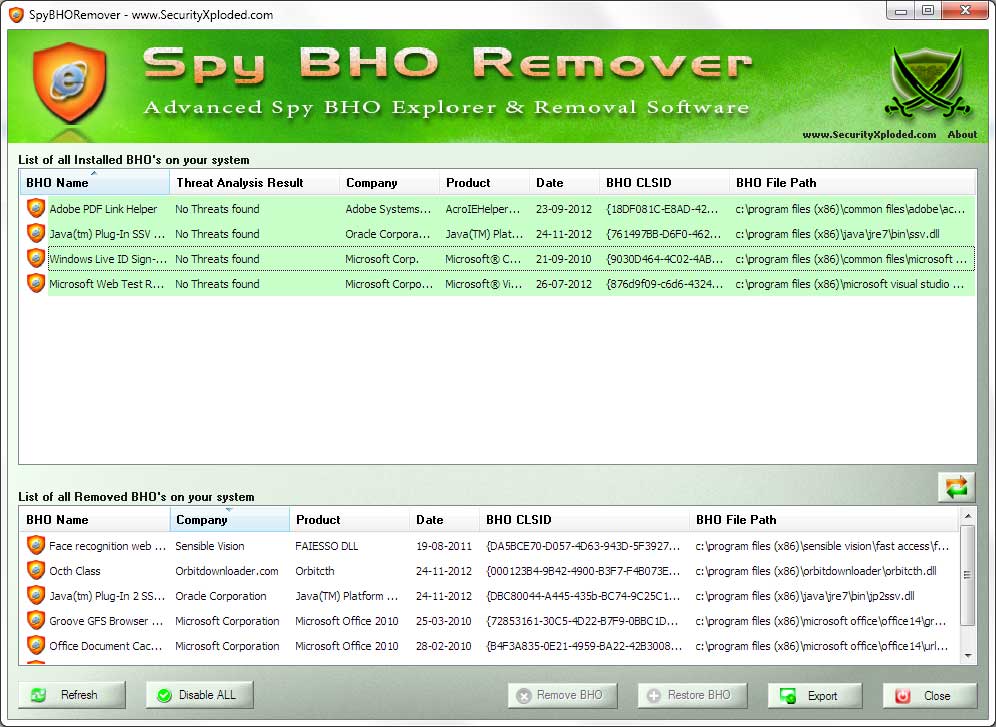Click the shield icon beside Adobe PDF Link Helper

point(36,209)
